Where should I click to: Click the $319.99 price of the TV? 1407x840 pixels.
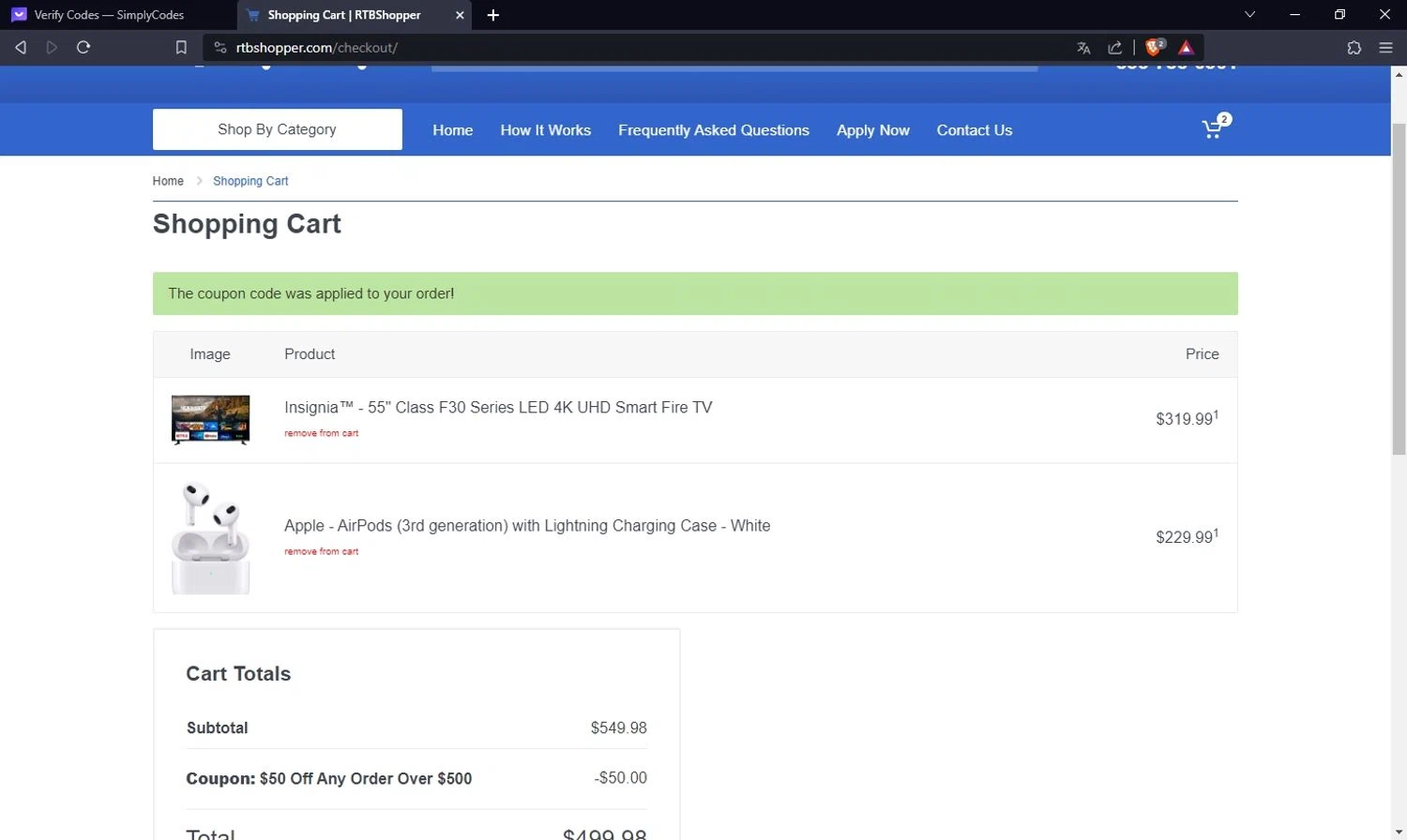tap(1187, 418)
